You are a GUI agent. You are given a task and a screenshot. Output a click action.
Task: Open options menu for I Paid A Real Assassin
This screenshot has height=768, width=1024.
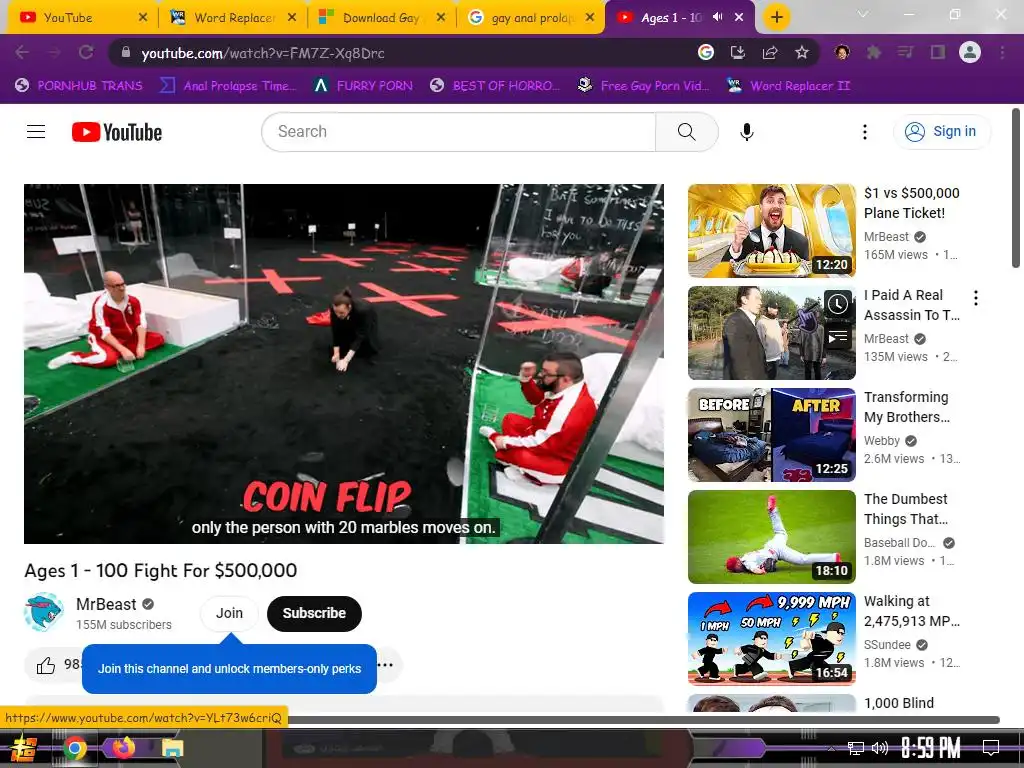coord(976,298)
